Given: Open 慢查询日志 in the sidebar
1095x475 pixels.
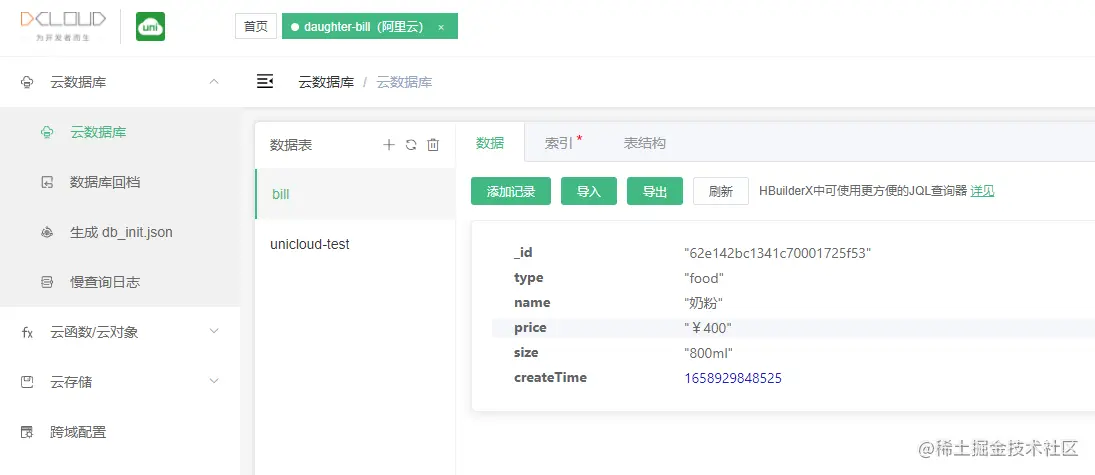Looking at the screenshot, I should (x=120, y=282).
